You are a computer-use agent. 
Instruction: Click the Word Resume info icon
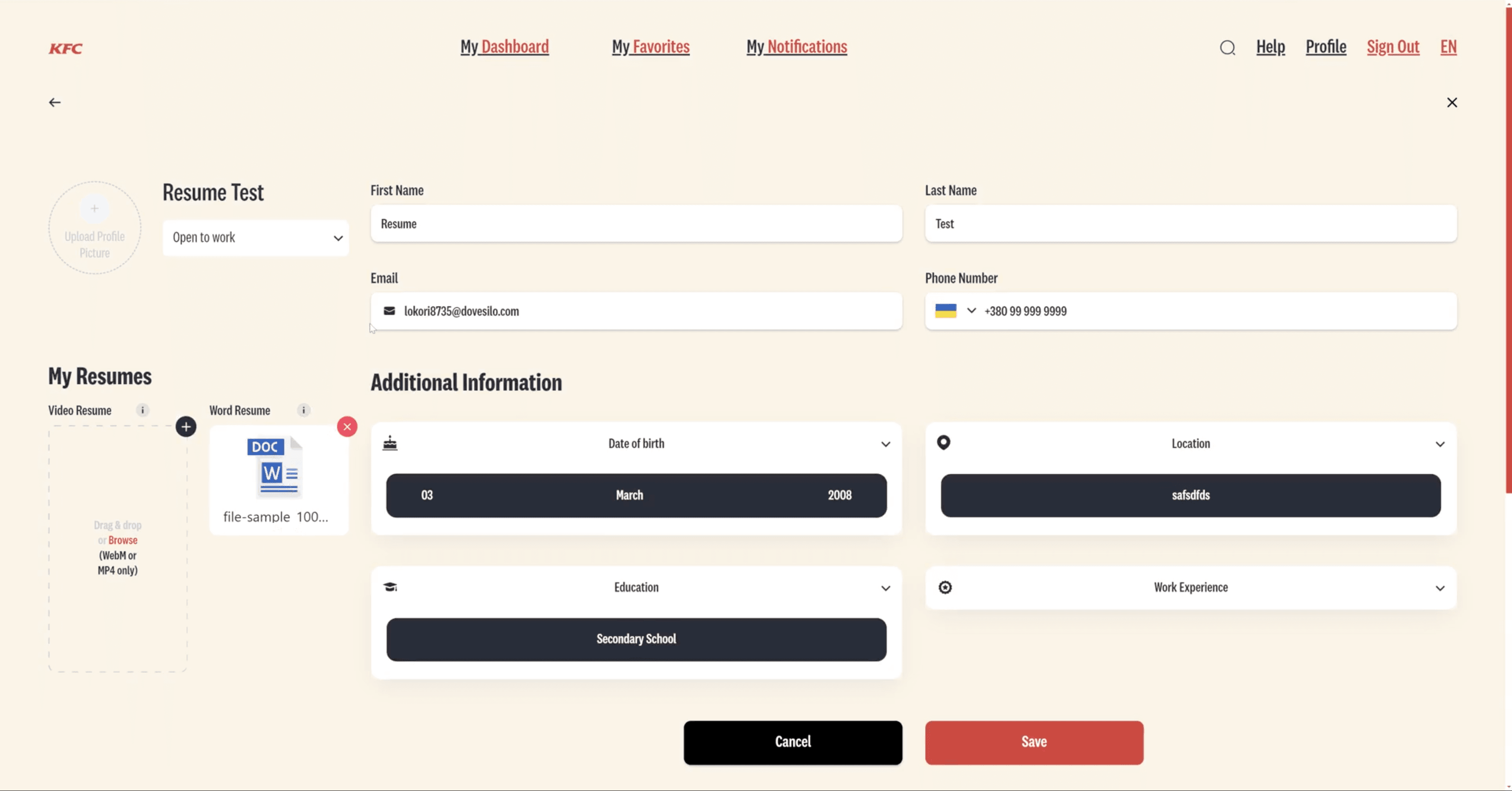click(x=303, y=410)
